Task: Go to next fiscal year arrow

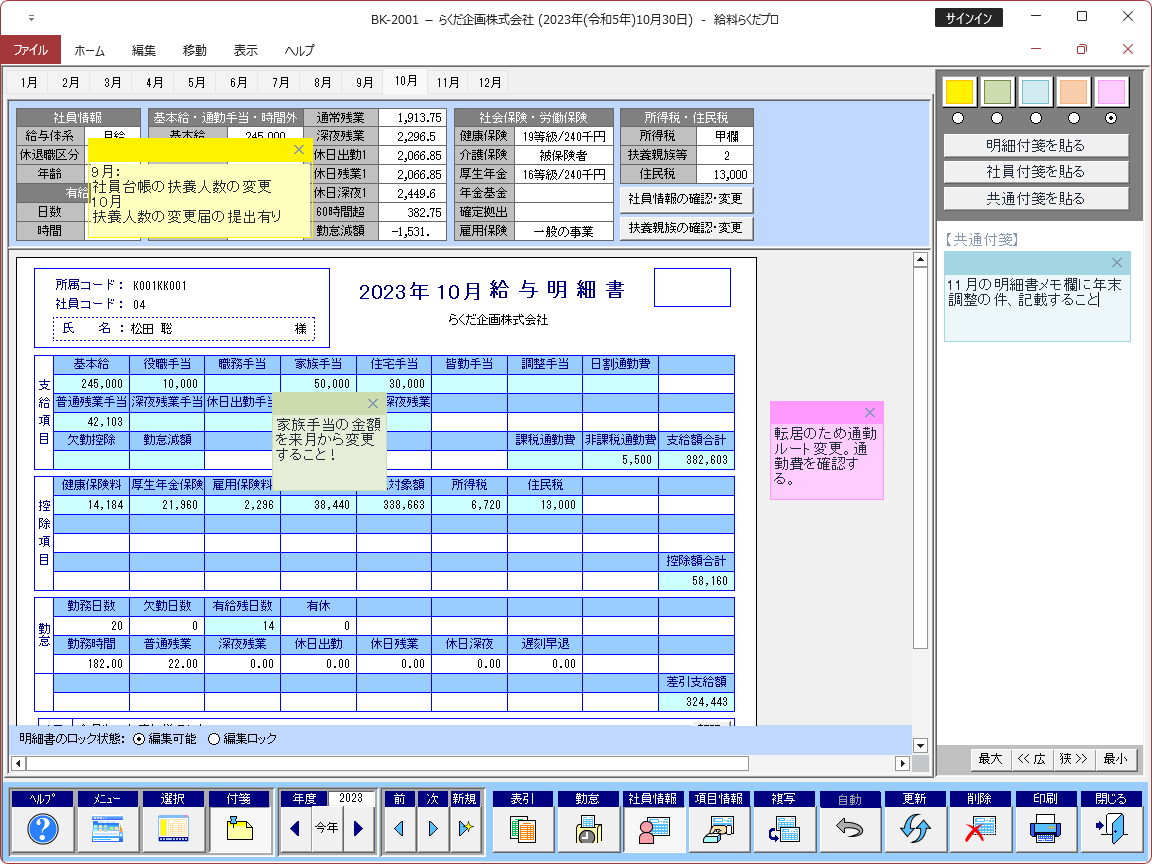Action: tap(359, 829)
